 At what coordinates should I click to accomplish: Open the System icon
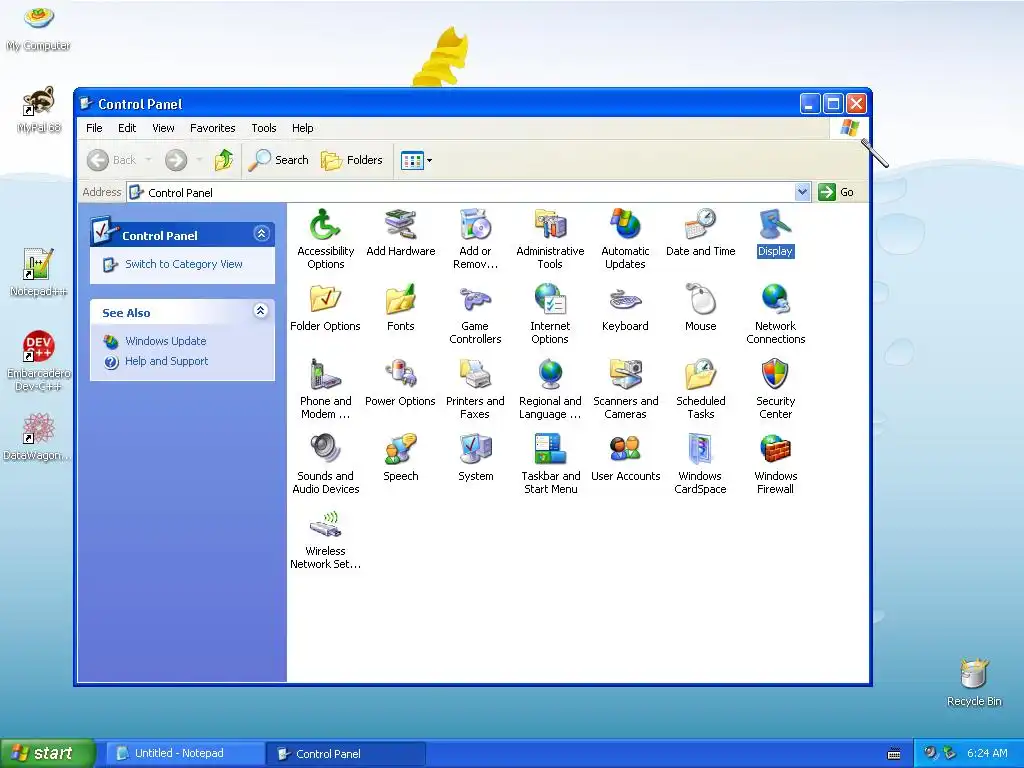tap(475, 450)
